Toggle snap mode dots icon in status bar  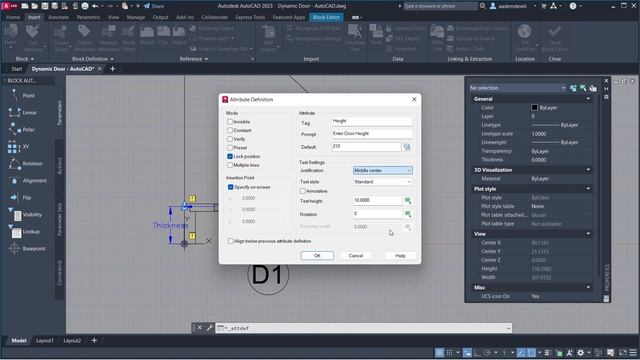[449, 353]
